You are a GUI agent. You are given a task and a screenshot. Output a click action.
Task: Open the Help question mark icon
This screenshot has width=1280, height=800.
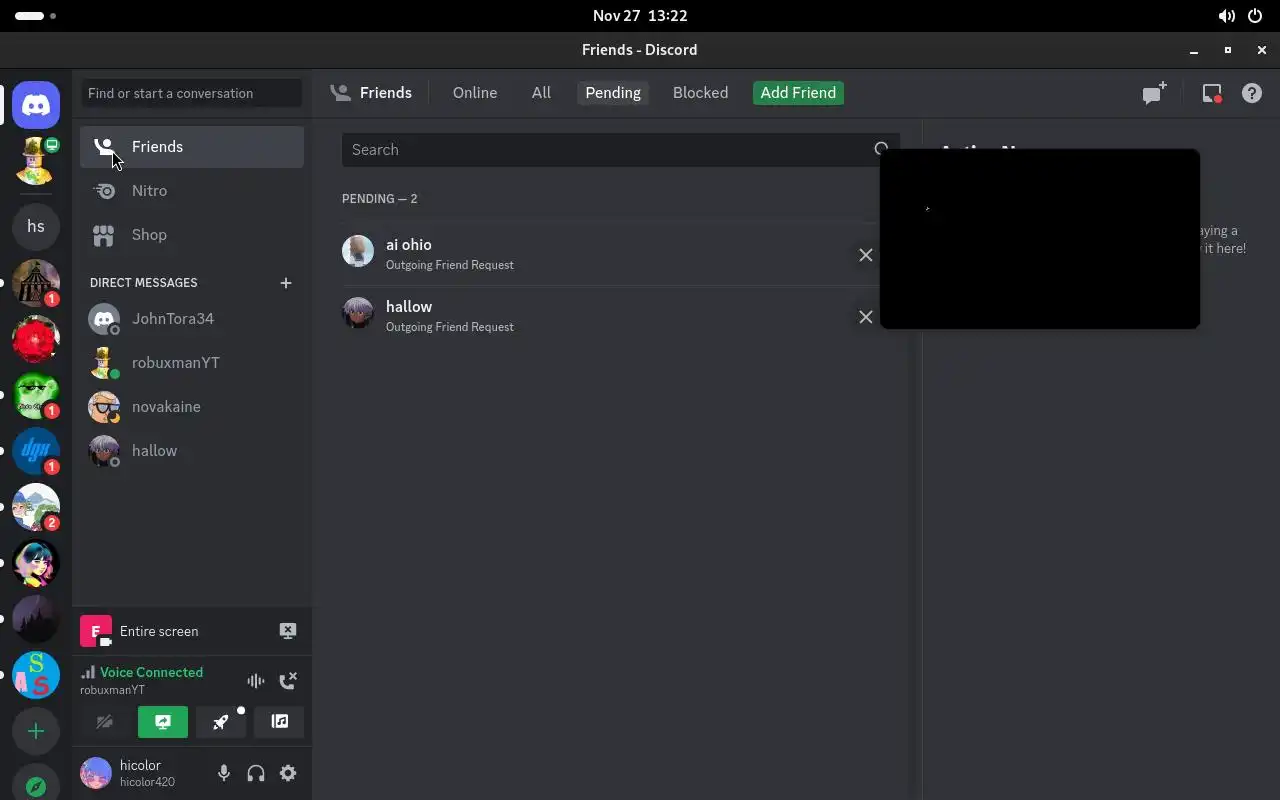tap(1252, 93)
